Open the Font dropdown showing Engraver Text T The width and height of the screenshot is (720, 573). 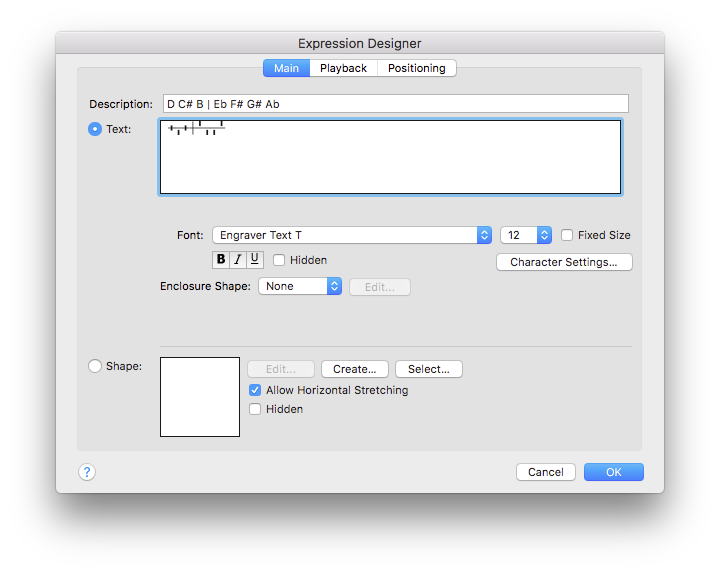tap(352, 235)
